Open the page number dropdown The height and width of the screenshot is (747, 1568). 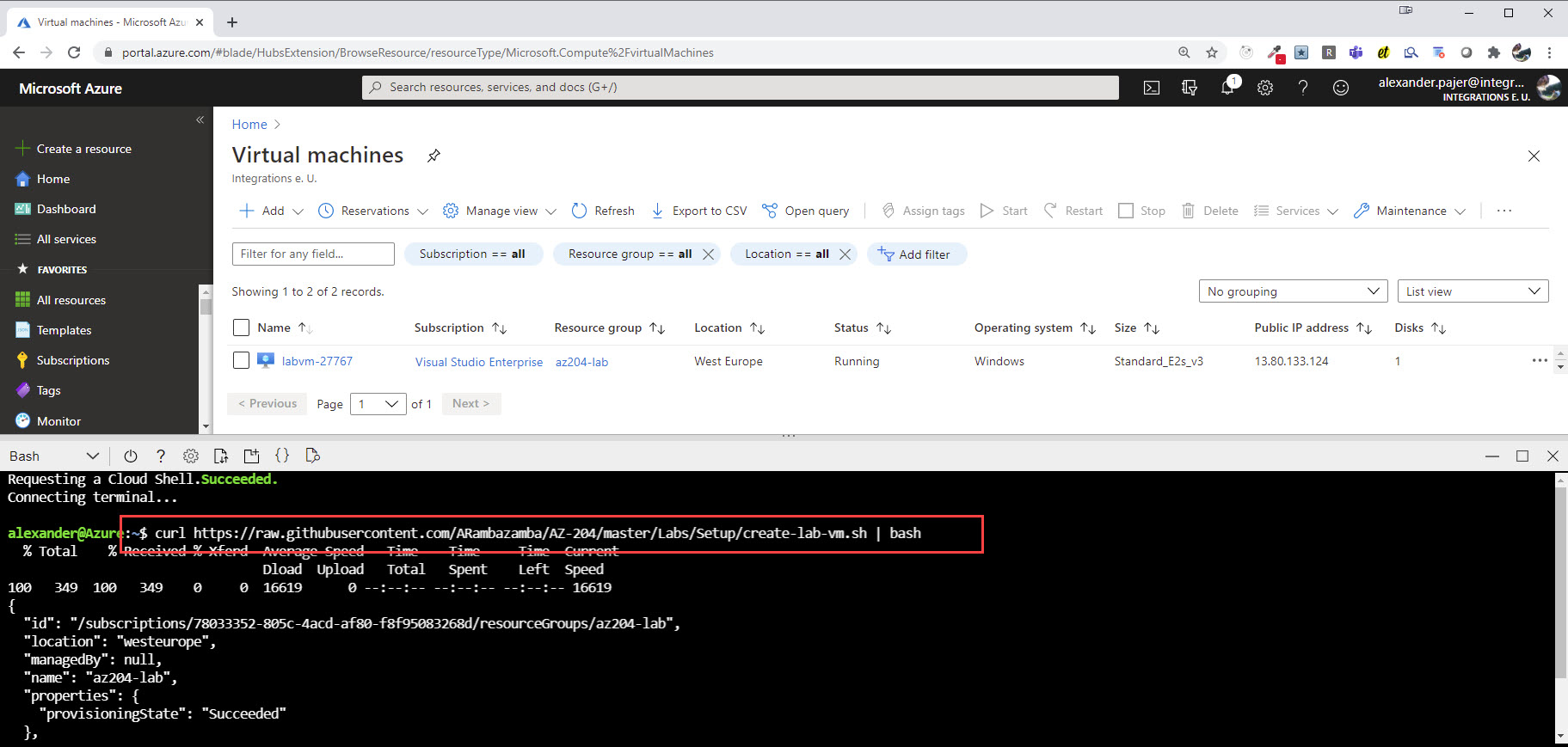(378, 404)
